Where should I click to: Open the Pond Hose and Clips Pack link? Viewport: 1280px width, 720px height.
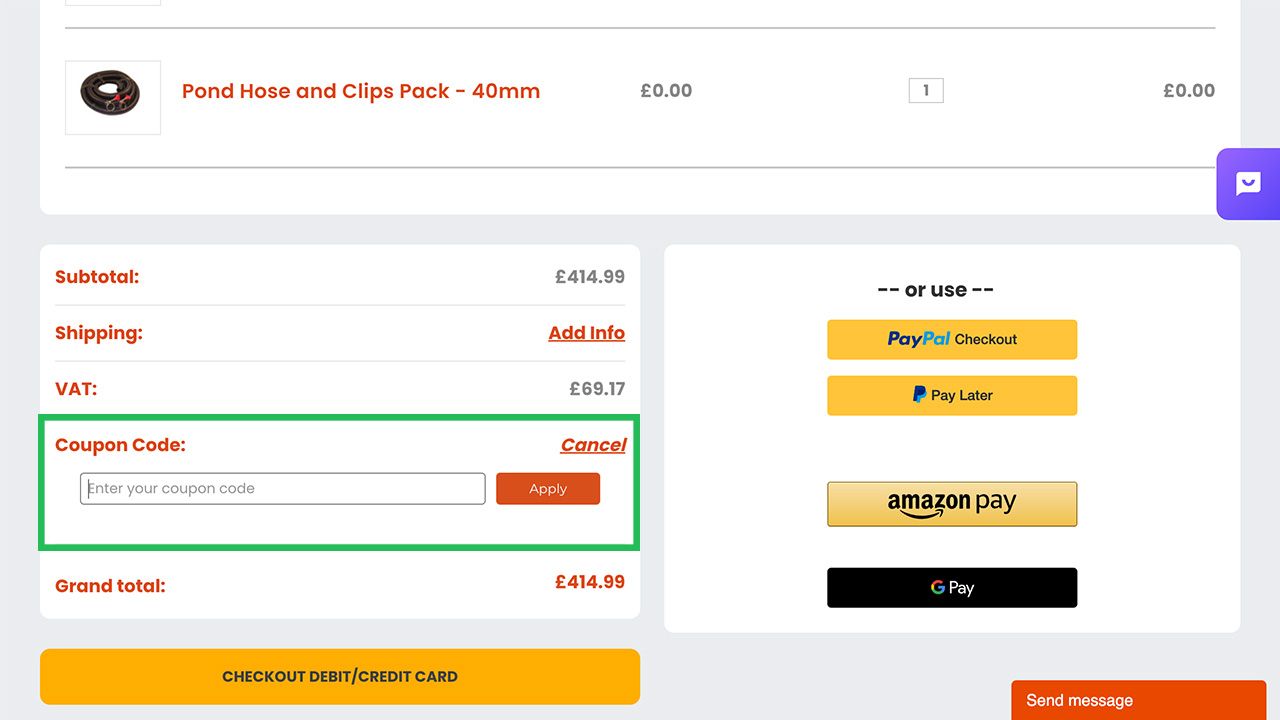(360, 91)
